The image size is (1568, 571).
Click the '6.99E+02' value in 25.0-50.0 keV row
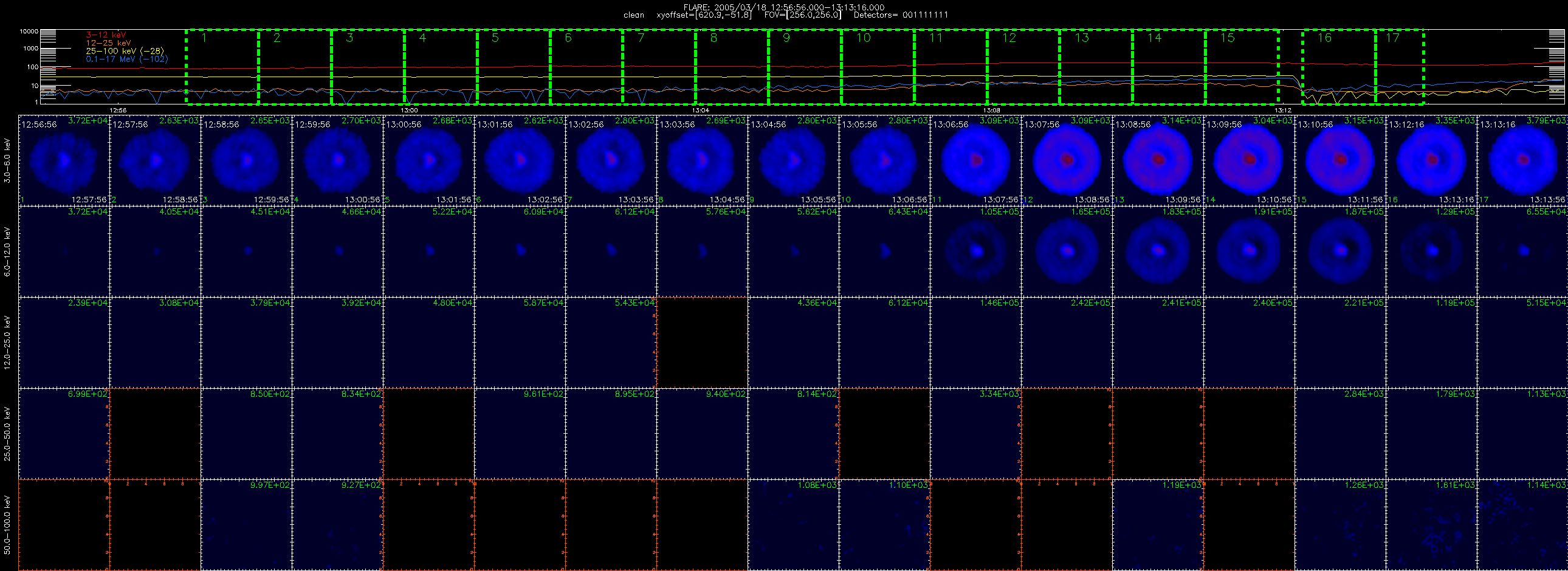point(88,394)
